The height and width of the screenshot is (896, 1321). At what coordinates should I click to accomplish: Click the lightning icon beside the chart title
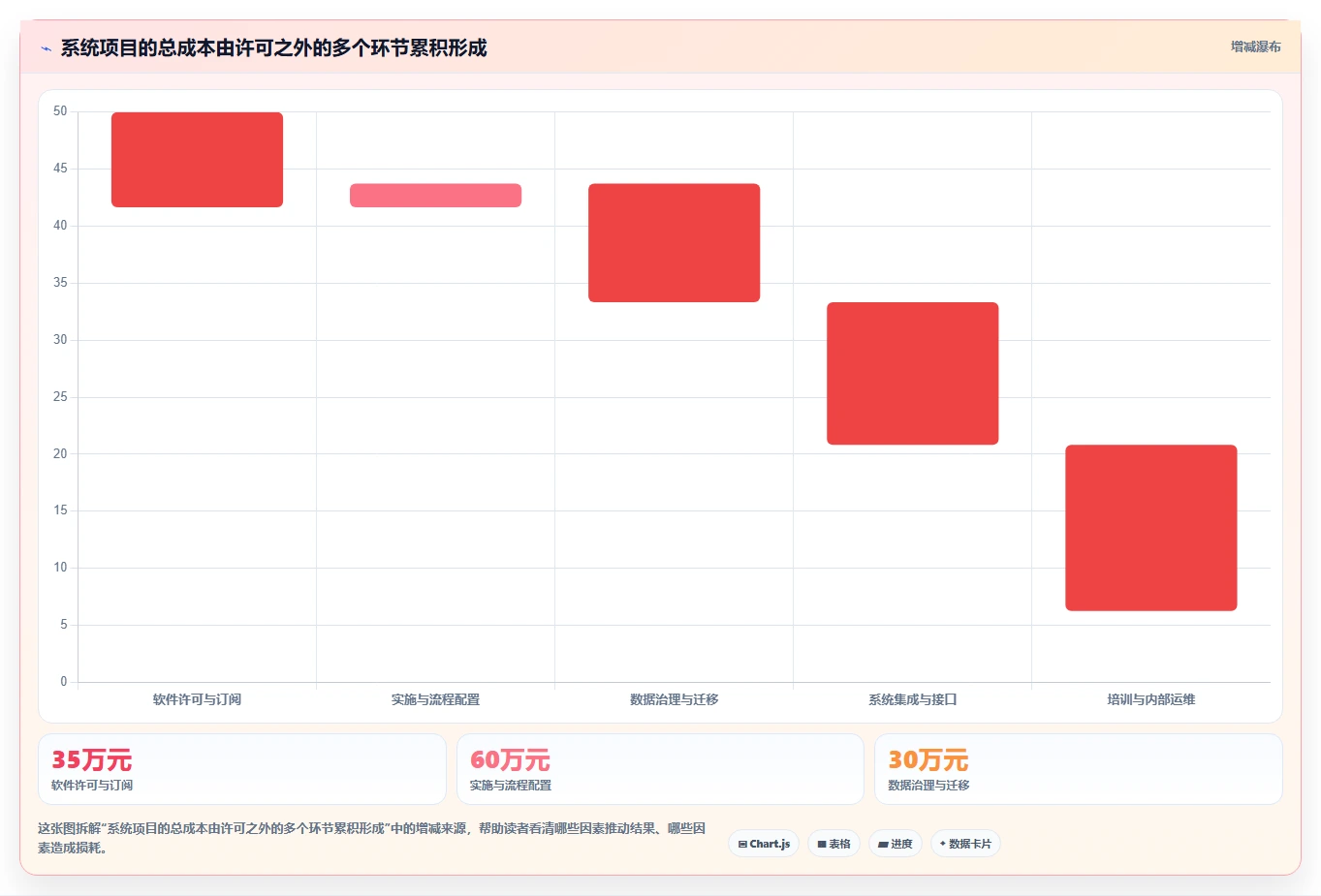46,48
